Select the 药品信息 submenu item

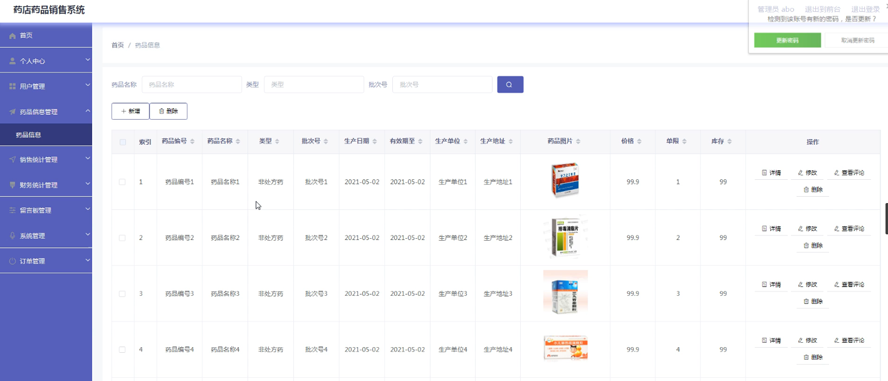pos(46,135)
